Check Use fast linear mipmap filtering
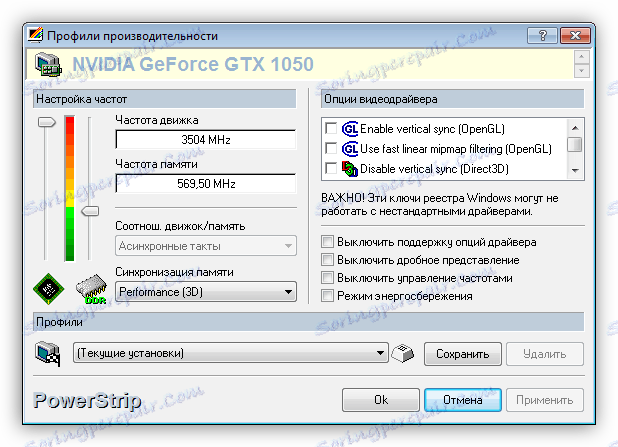Screen dimensions: 618x447 click(331, 149)
